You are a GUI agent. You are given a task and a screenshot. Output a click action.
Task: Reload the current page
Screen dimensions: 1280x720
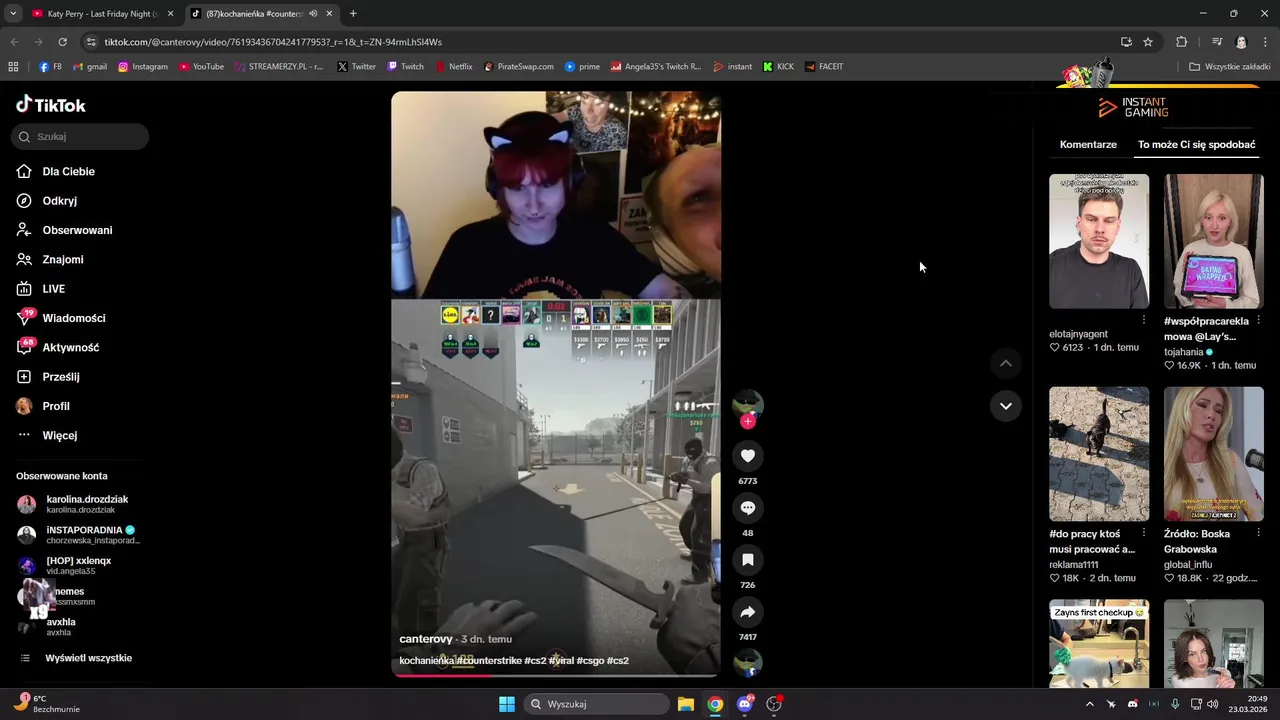pyautogui.click(x=62, y=42)
